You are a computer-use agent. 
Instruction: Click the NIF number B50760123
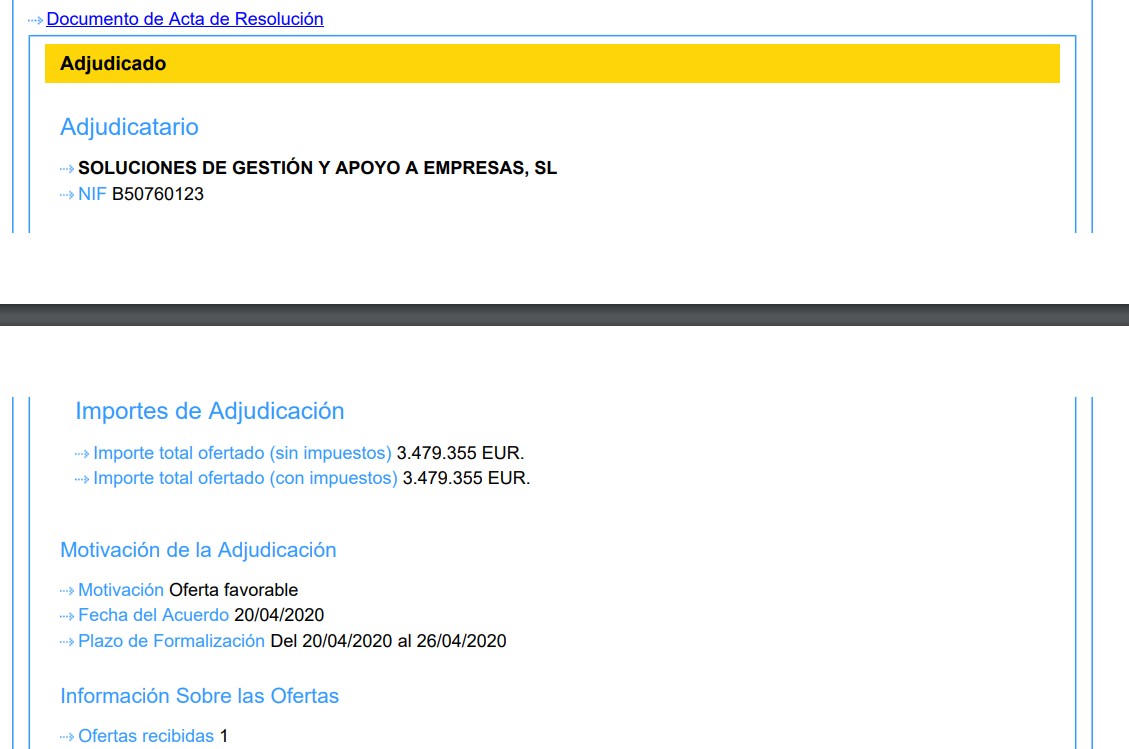pos(158,194)
